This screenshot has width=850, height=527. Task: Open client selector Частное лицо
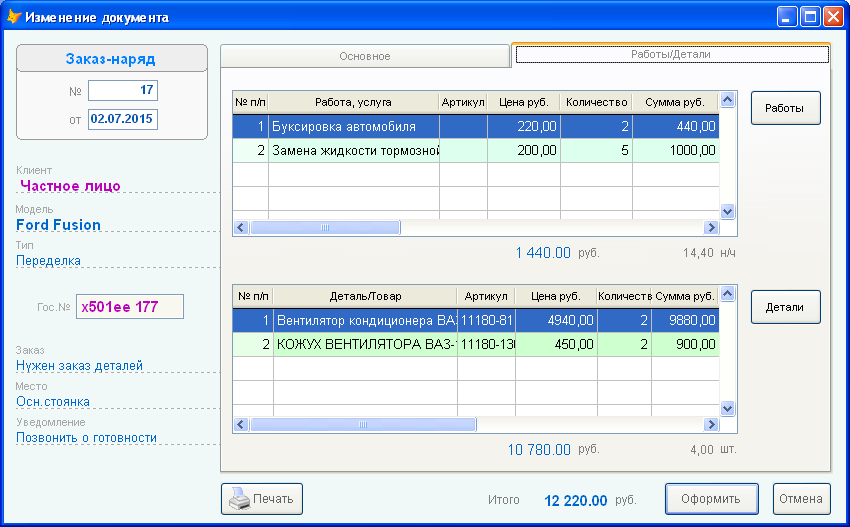pyautogui.click(x=70, y=186)
